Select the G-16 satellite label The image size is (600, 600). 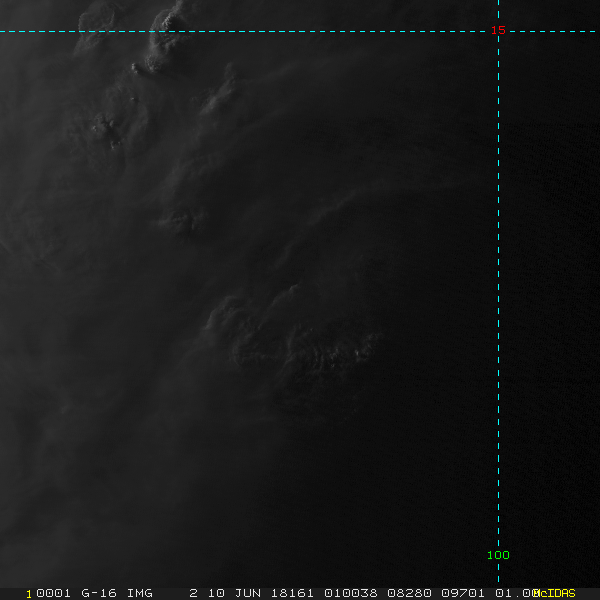[99, 593]
